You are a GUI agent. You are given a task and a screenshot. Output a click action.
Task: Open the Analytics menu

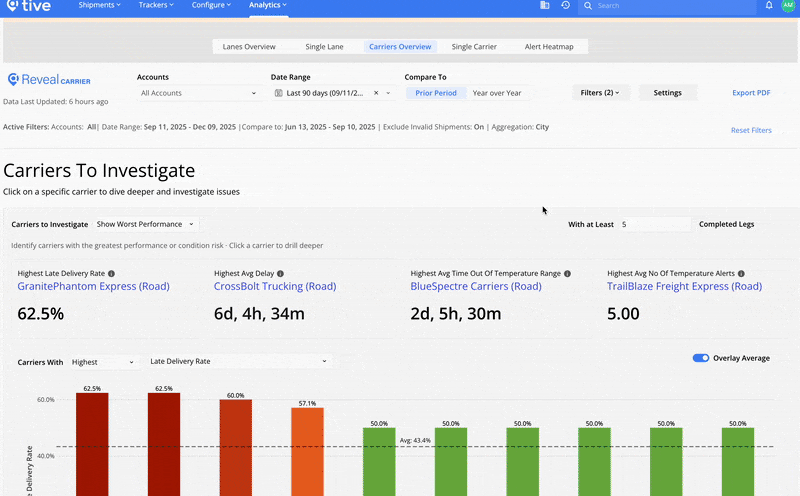[268, 5]
